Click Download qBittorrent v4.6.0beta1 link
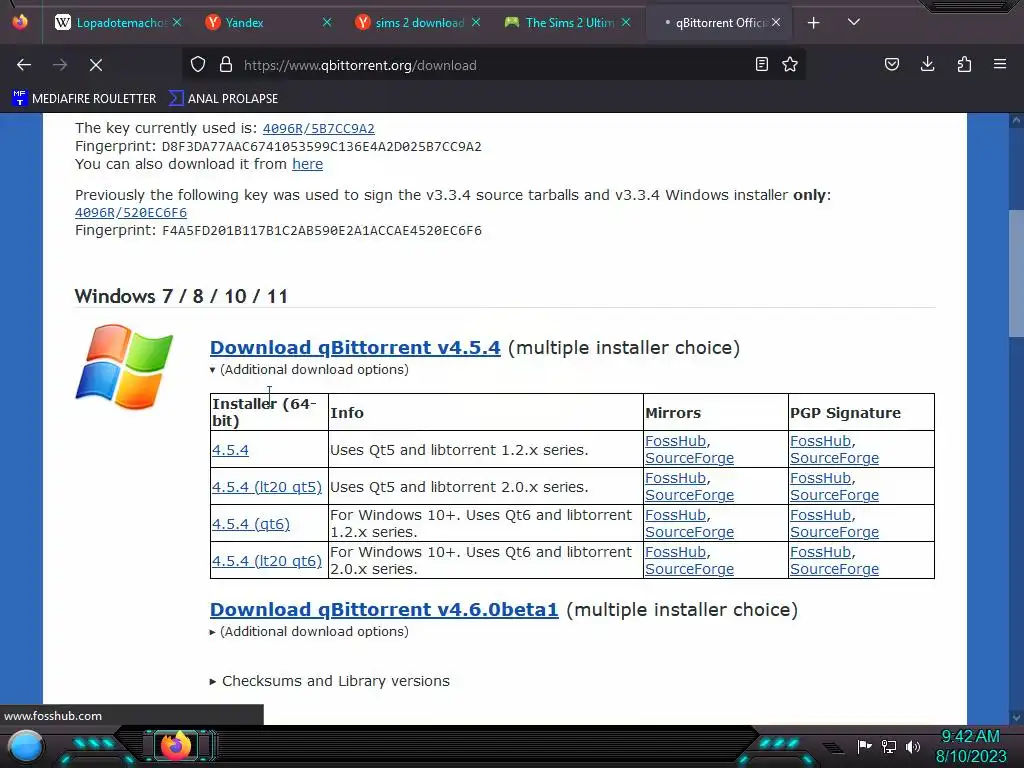The height and width of the screenshot is (768, 1024). point(384,609)
